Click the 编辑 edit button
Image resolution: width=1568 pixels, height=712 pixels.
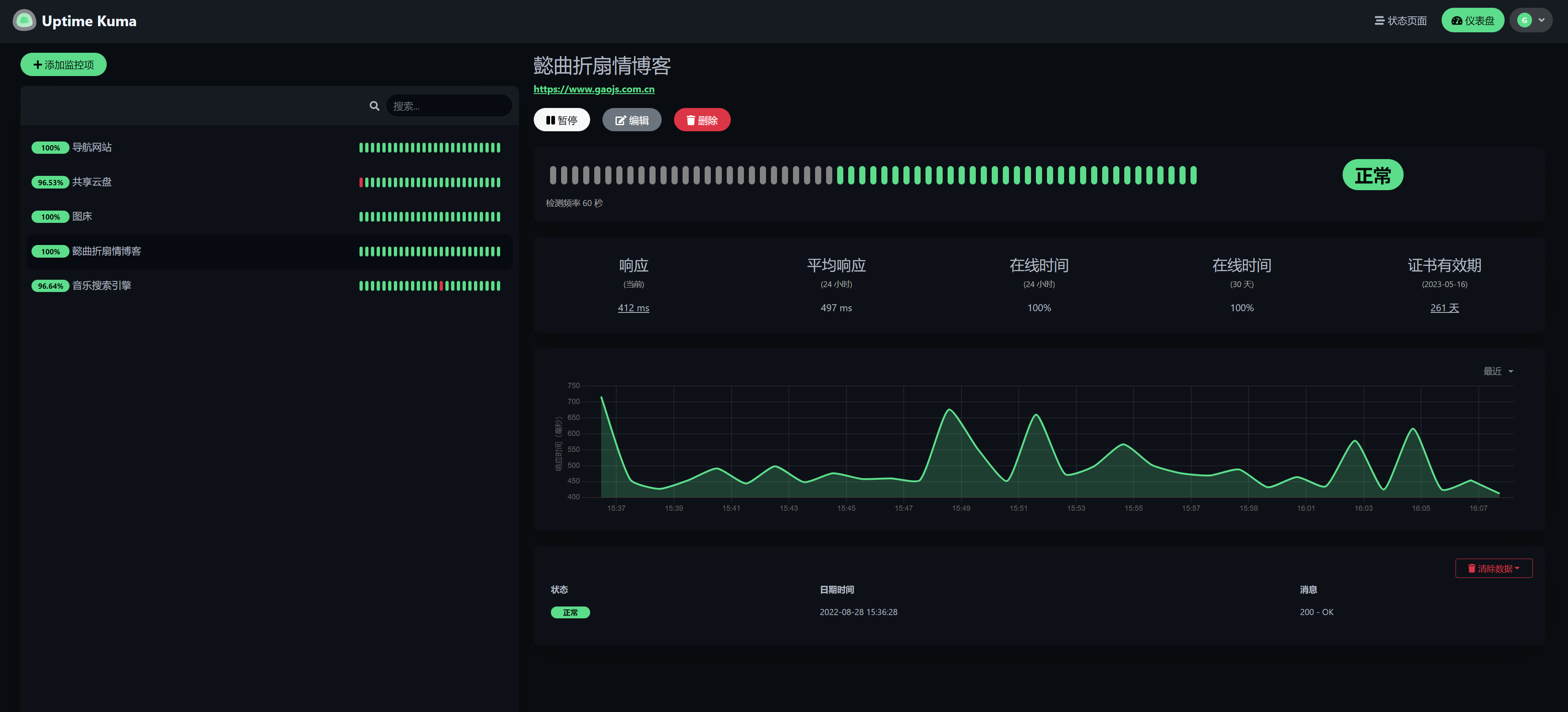(x=632, y=120)
